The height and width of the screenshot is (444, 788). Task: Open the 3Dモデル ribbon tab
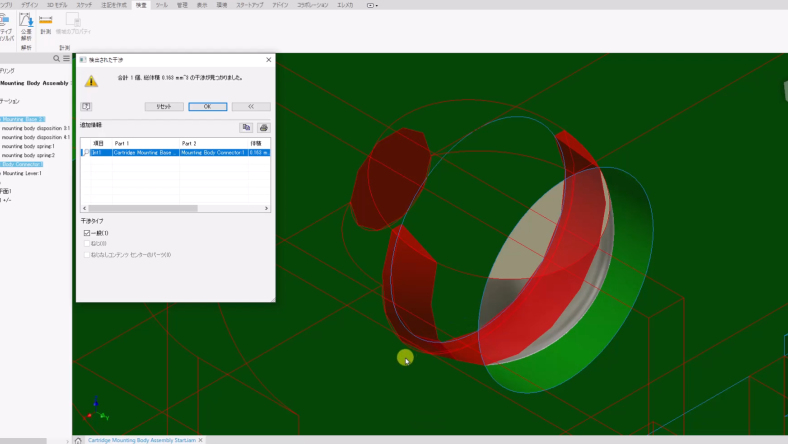[59, 5]
